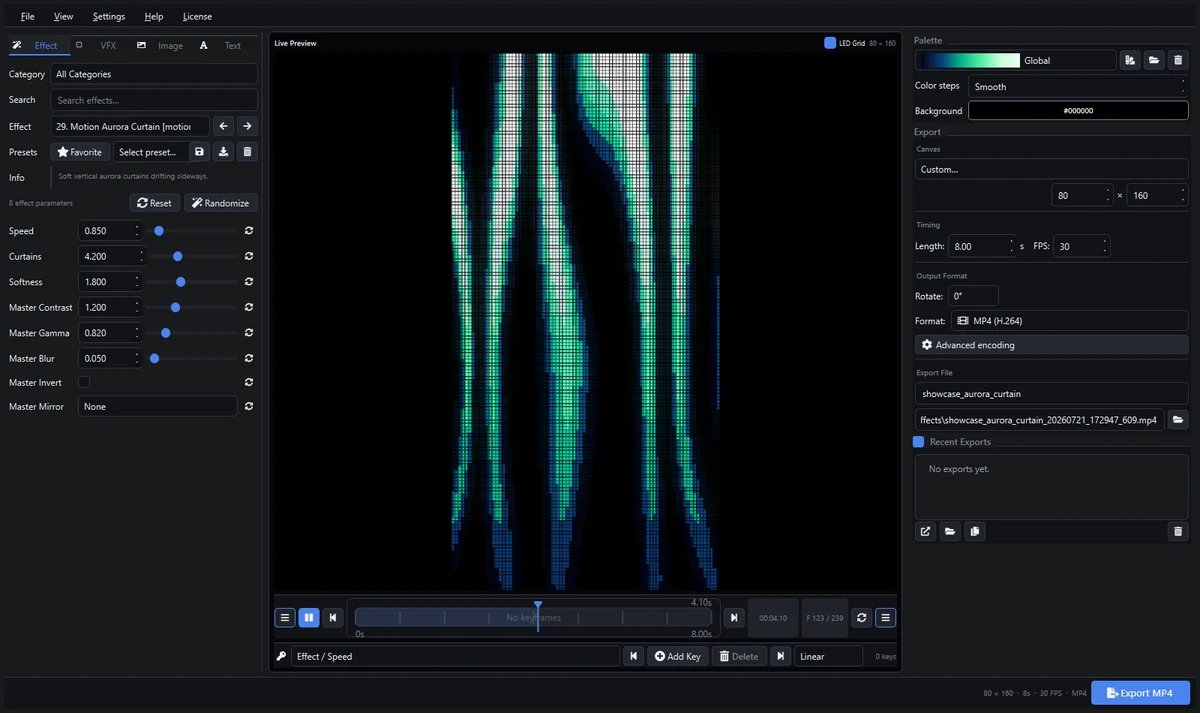This screenshot has height=713, width=1200.
Task: Click the Export MP4 button
Action: (x=1140, y=693)
